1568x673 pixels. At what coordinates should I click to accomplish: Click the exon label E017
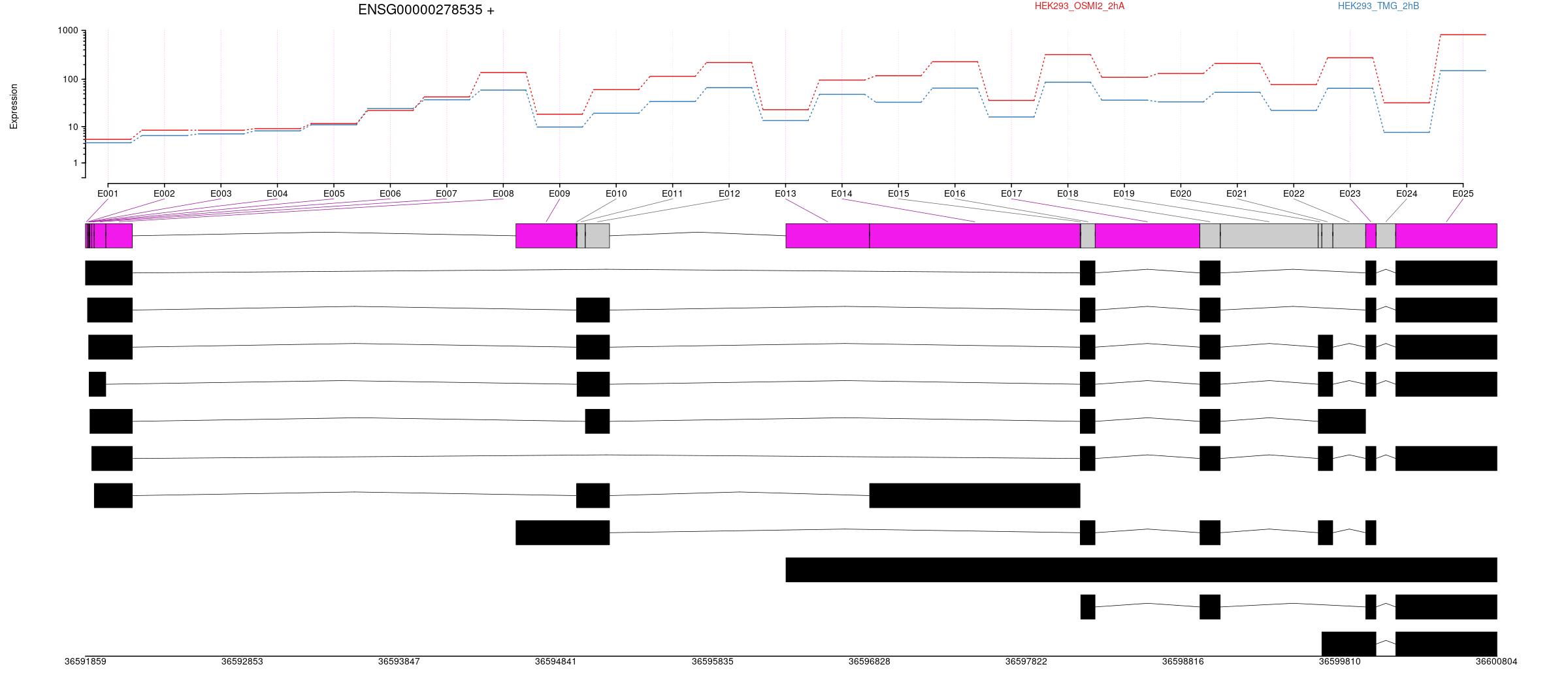click(1011, 193)
